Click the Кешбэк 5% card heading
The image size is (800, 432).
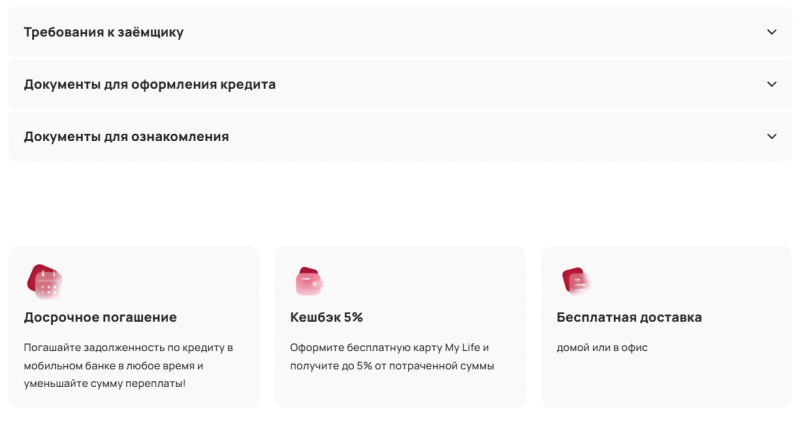tap(326, 317)
